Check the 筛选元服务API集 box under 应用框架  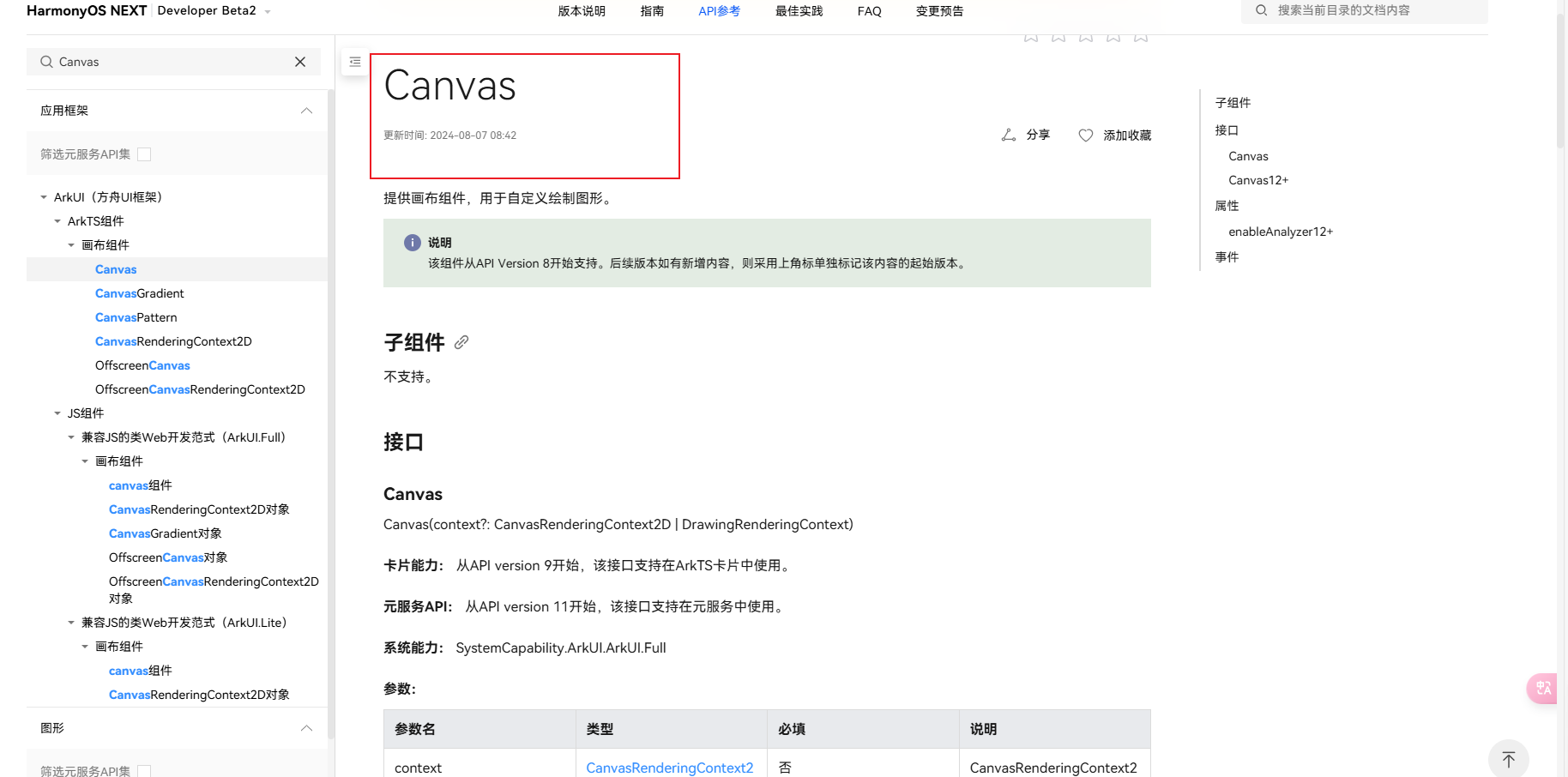click(144, 154)
